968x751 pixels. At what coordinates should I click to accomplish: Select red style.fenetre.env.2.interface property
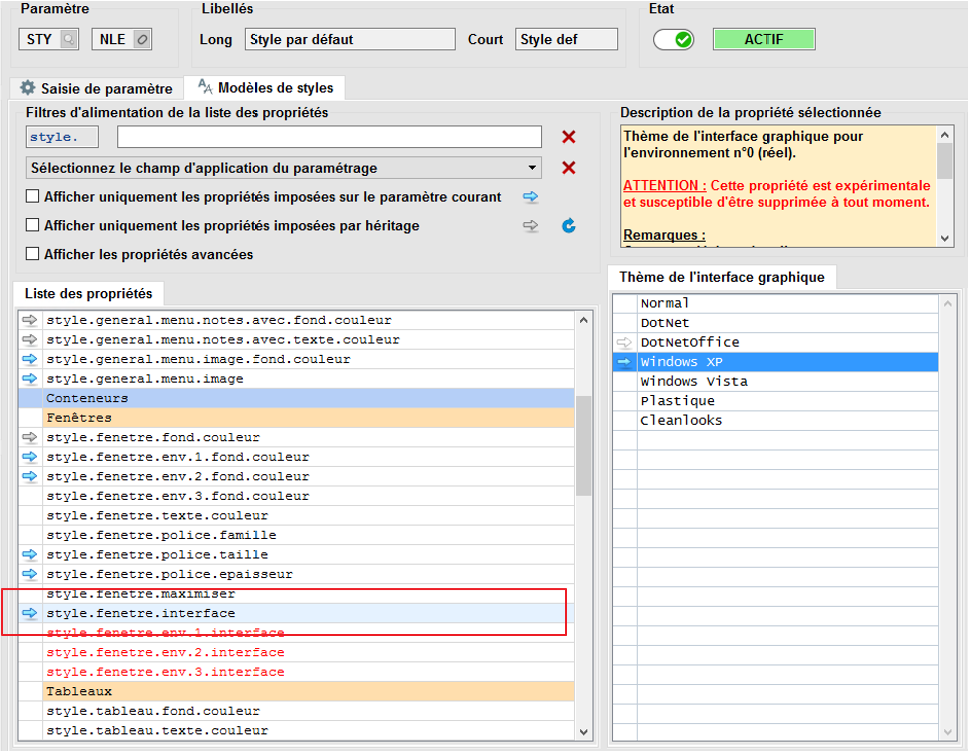(309, 652)
